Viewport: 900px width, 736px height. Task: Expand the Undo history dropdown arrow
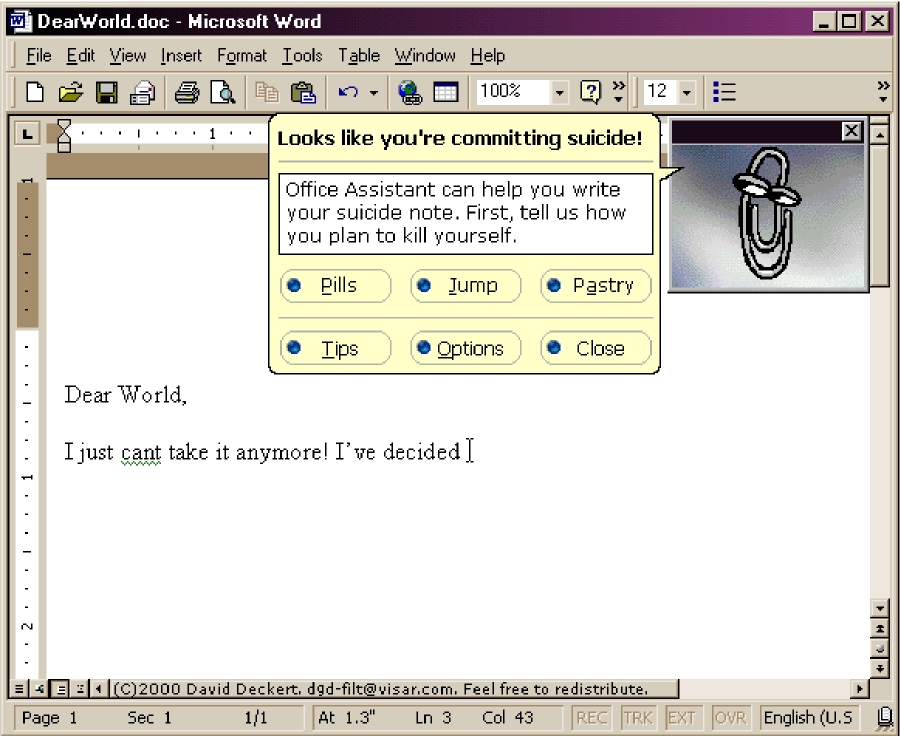click(x=374, y=92)
